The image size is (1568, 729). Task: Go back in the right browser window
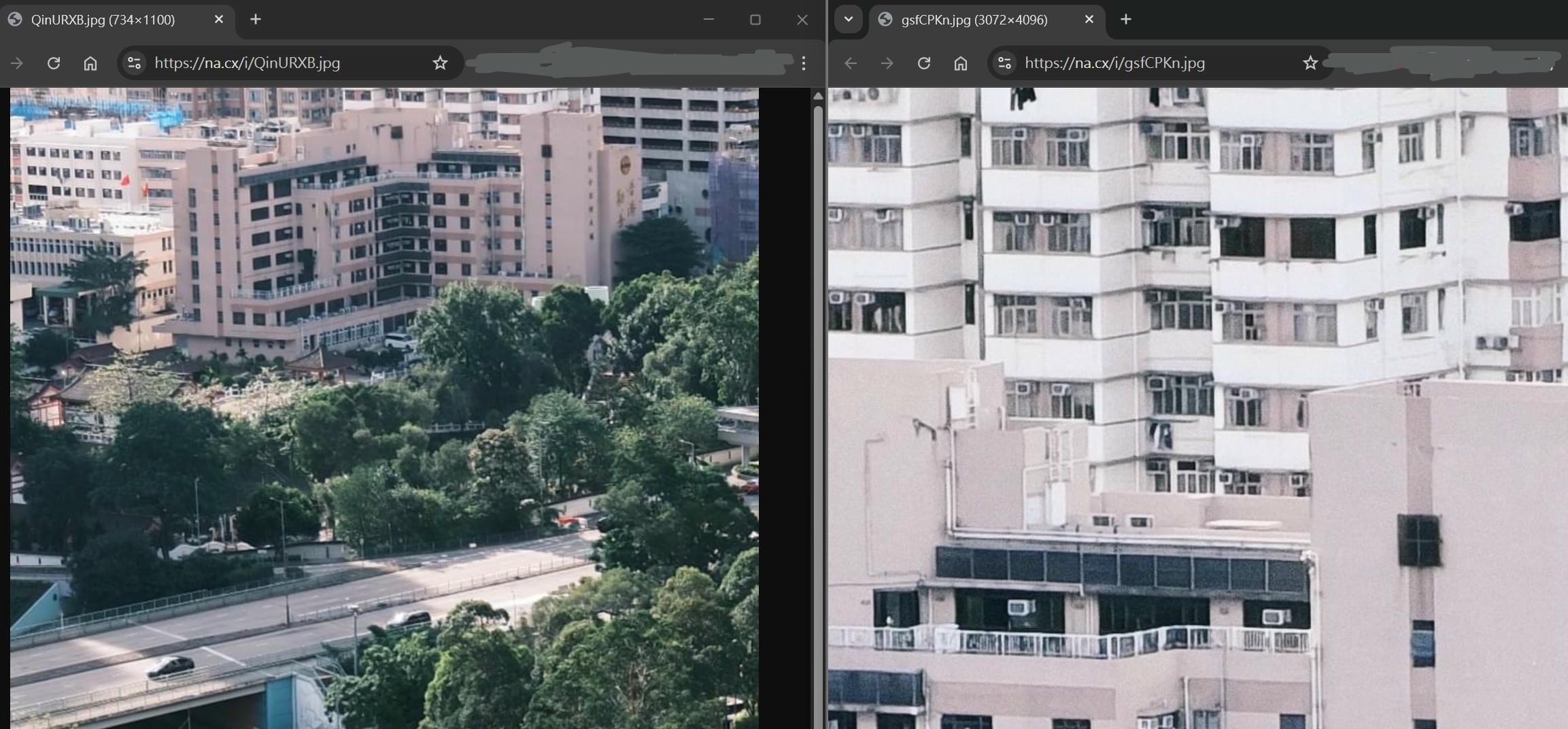point(851,63)
